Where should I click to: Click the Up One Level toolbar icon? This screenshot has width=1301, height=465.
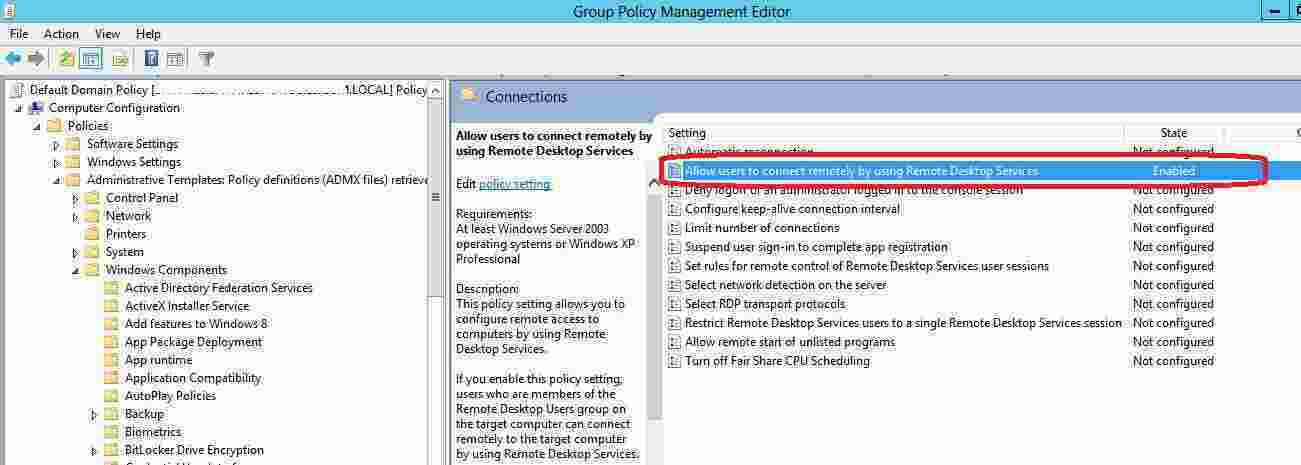(x=66, y=58)
